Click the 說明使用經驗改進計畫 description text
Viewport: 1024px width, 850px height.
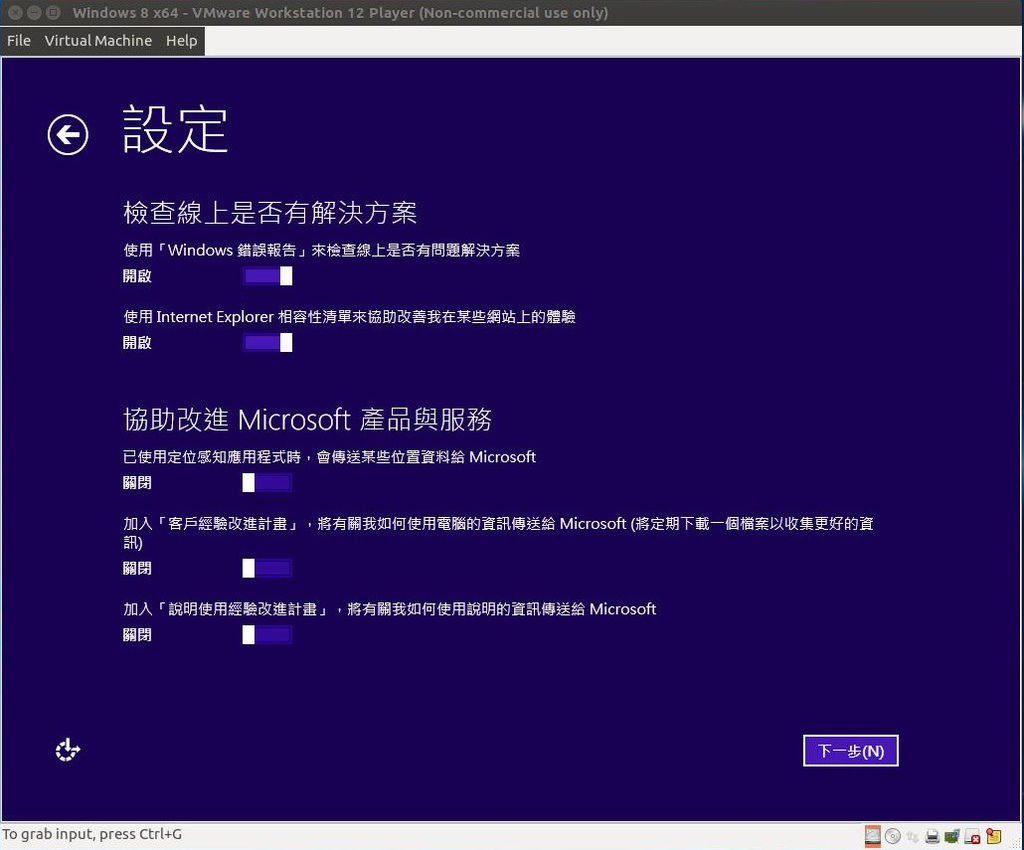(389, 609)
